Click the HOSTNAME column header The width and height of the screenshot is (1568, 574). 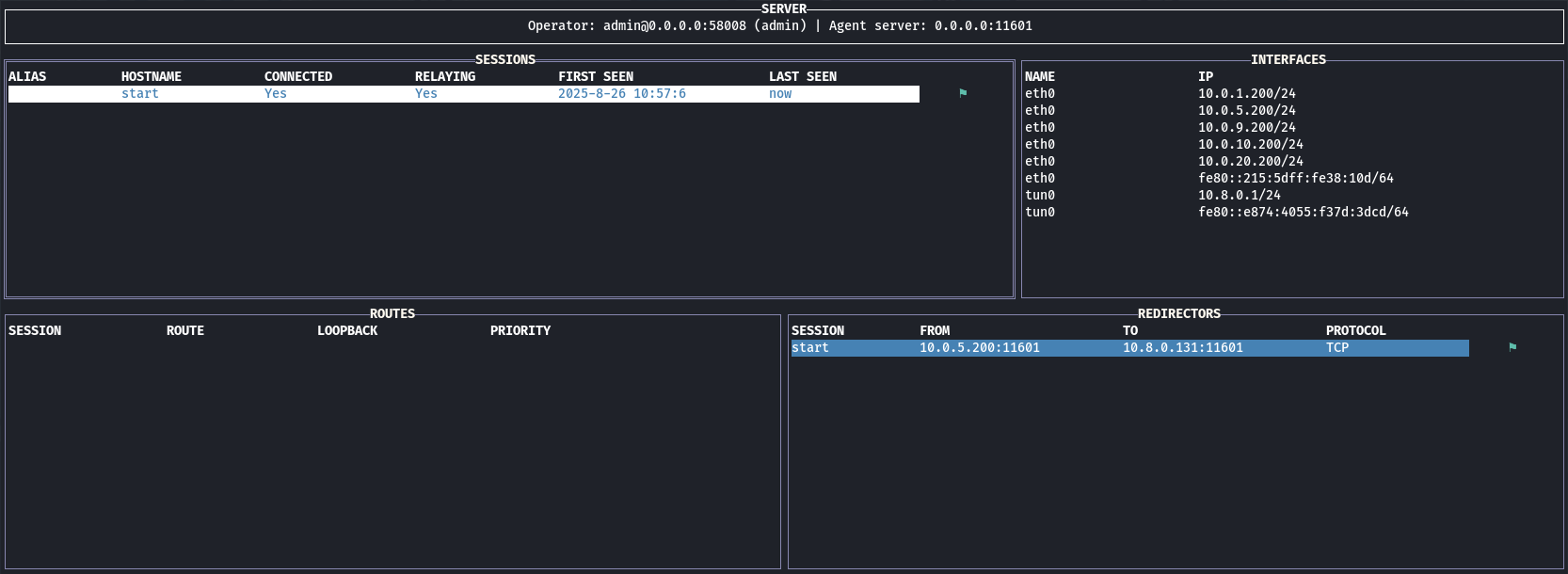[152, 77]
